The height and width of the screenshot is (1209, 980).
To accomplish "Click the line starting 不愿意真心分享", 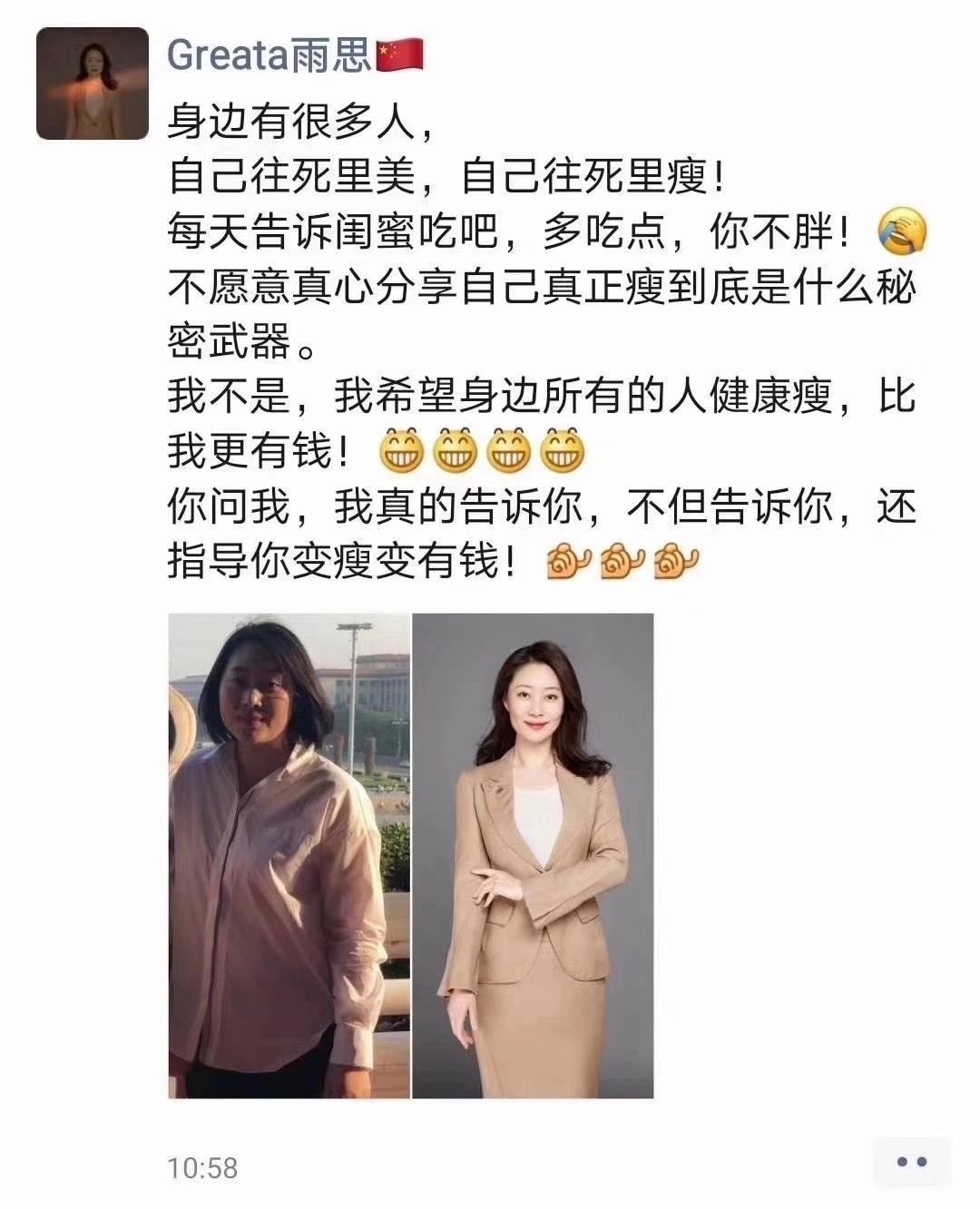I will click(x=542, y=287).
